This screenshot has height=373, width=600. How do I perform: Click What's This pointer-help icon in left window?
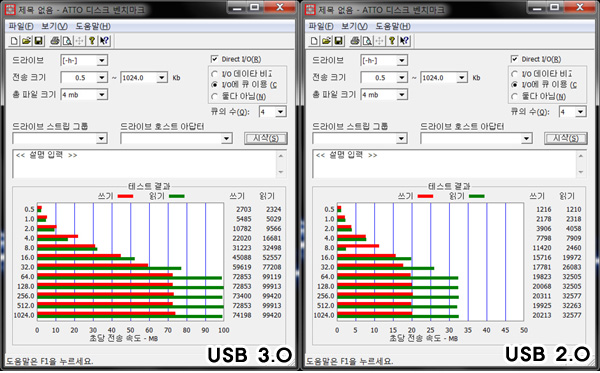pyautogui.click(x=104, y=41)
